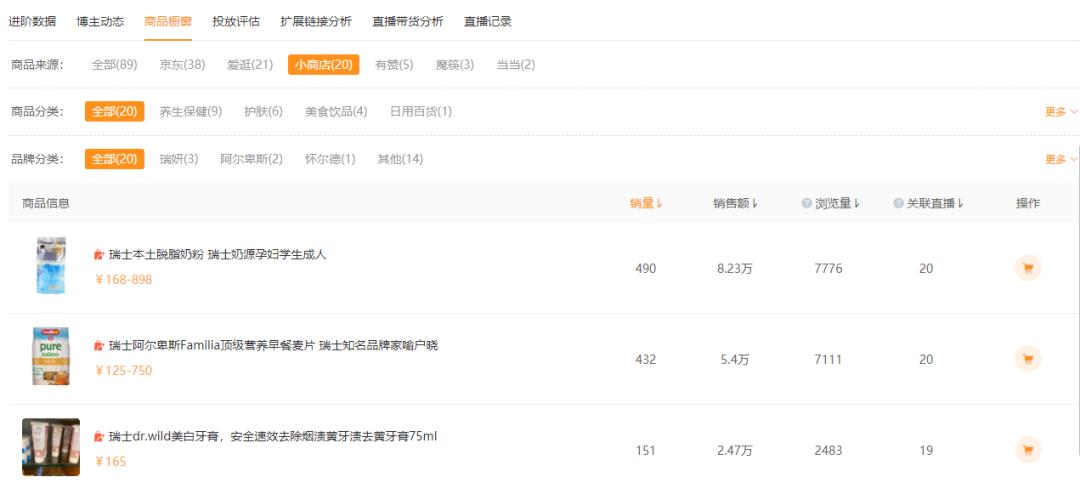Image resolution: width=1080 pixels, height=494 pixels.
Task: Open the 扩展链接分析 tab
Action: tap(316, 21)
